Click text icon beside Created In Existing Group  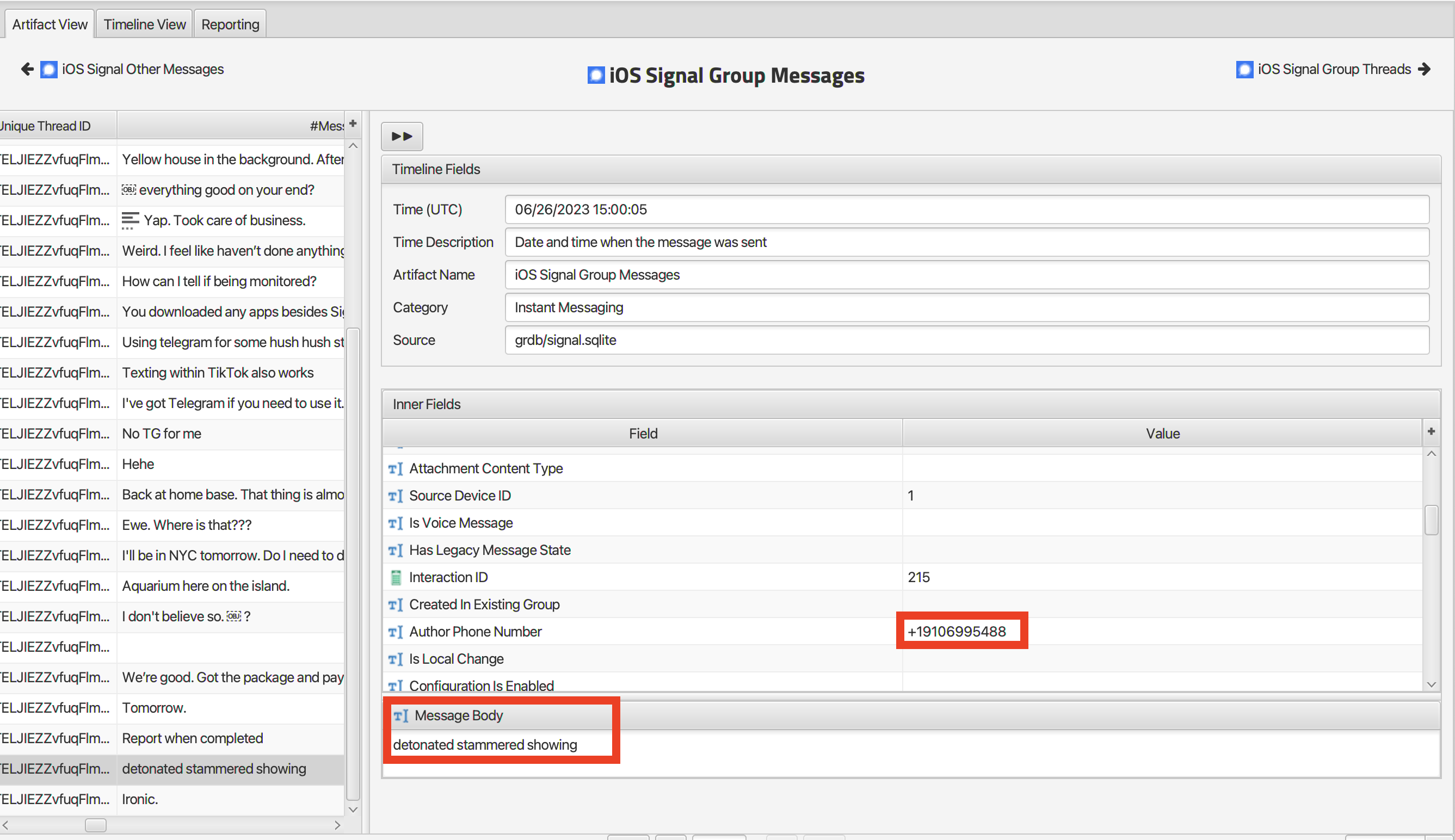(x=396, y=604)
